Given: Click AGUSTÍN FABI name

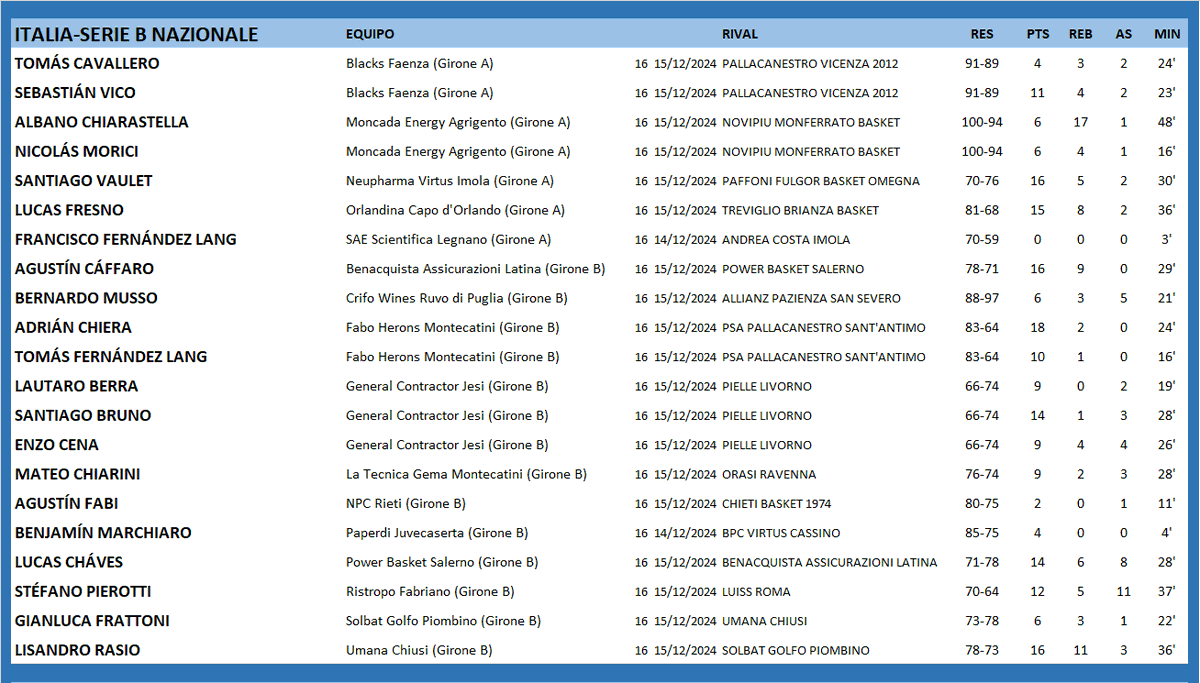Looking at the screenshot, I should (x=66, y=503).
